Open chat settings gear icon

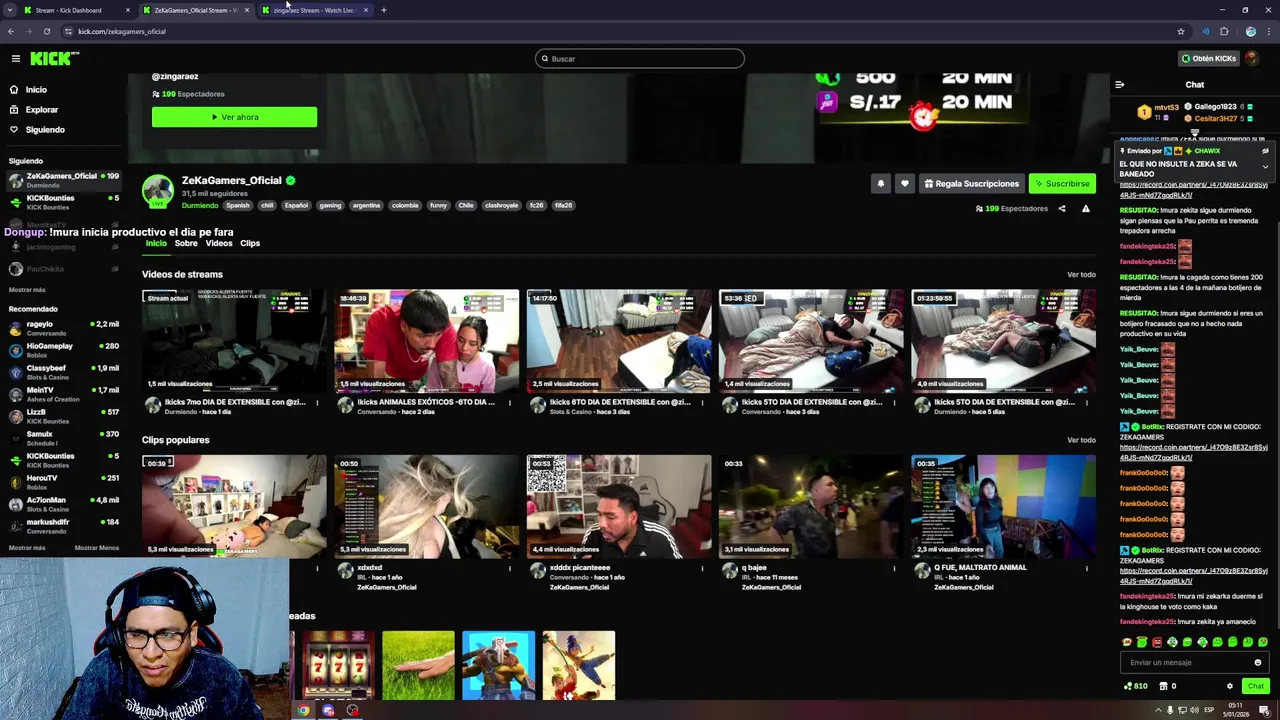tap(1229, 687)
